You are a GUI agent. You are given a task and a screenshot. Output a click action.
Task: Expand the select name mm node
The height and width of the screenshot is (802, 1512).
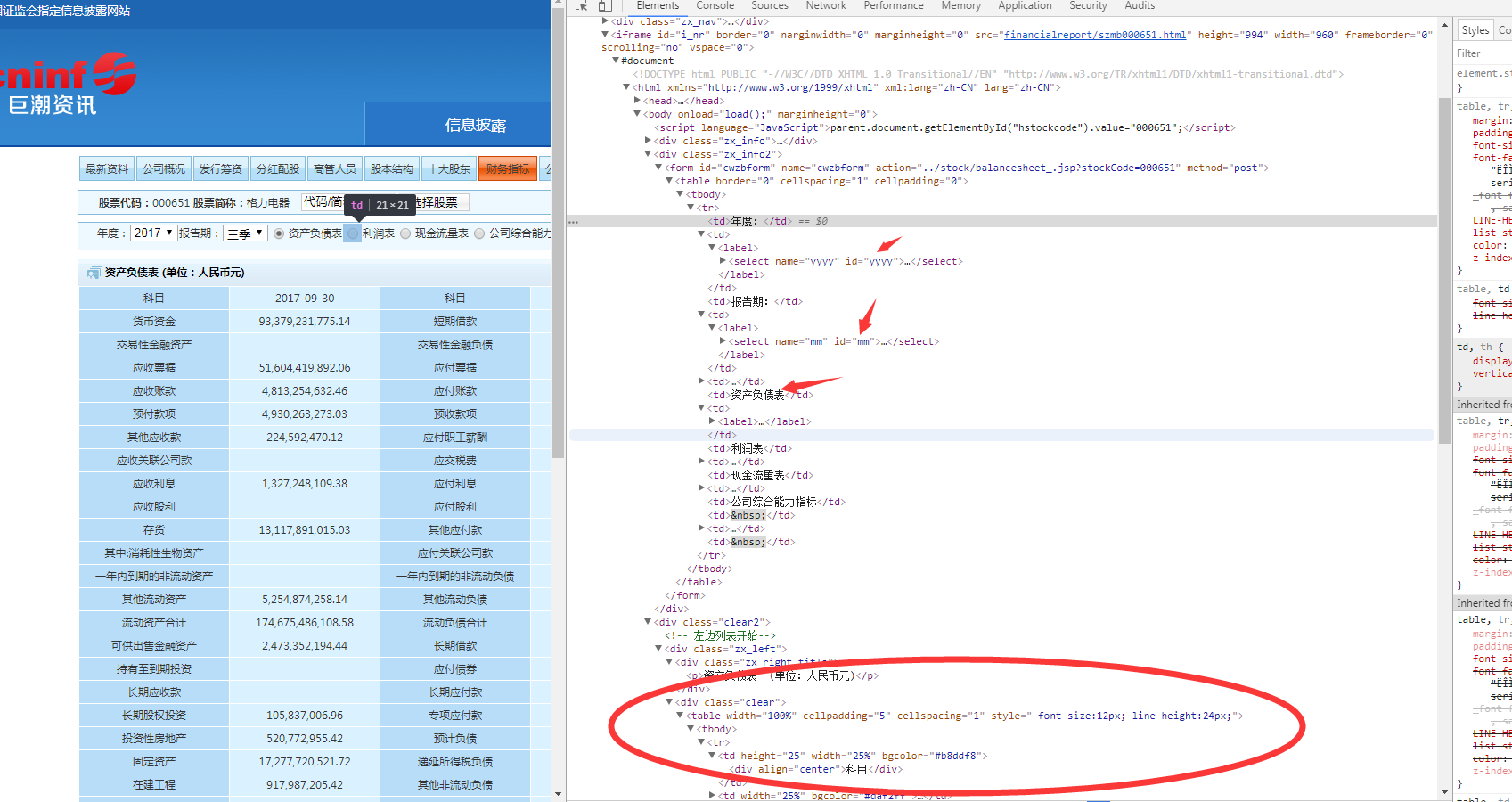coord(723,341)
